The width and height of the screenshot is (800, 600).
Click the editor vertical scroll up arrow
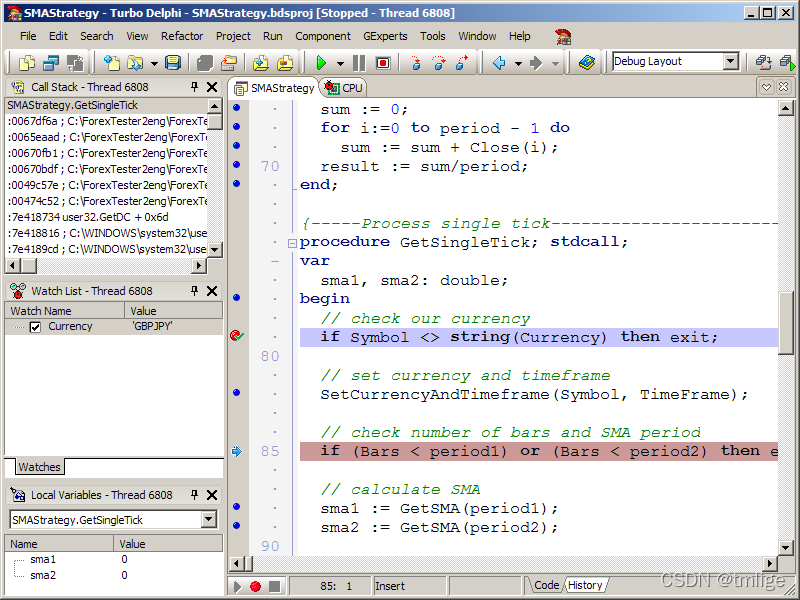785,108
